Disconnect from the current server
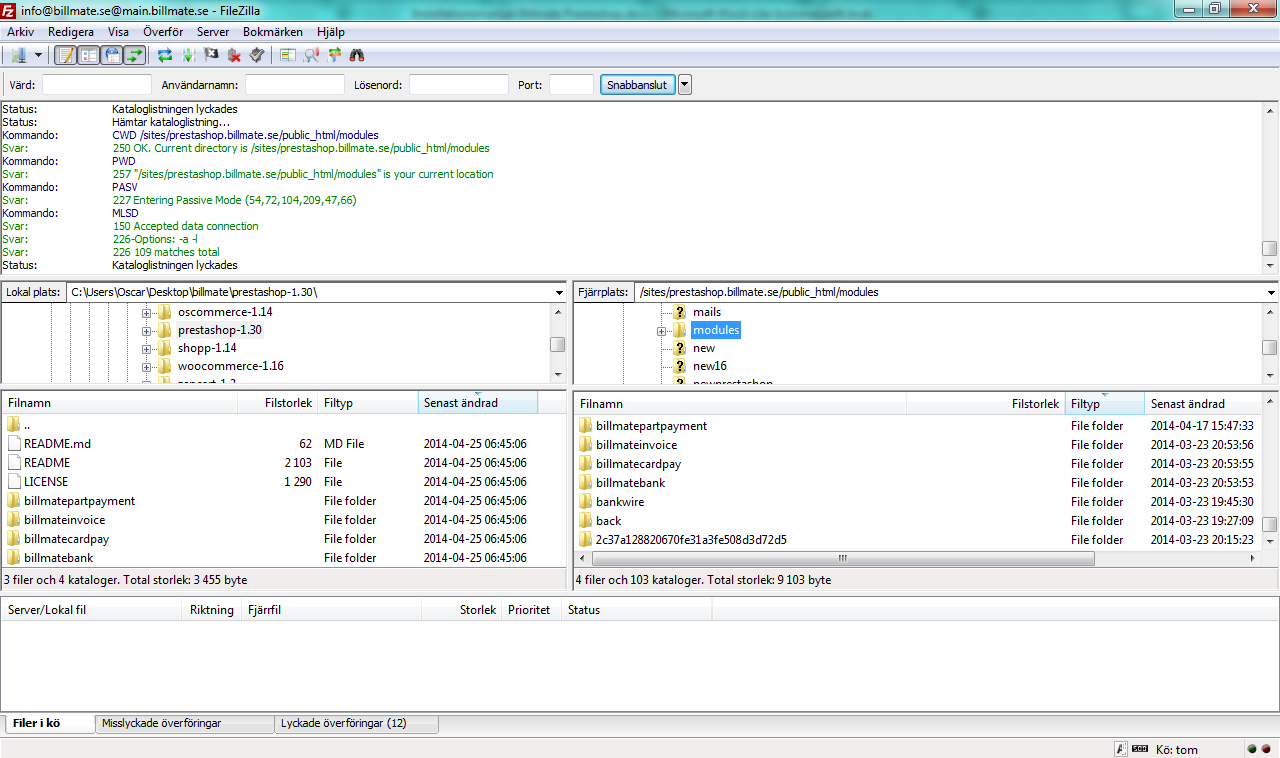 (234, 55)
